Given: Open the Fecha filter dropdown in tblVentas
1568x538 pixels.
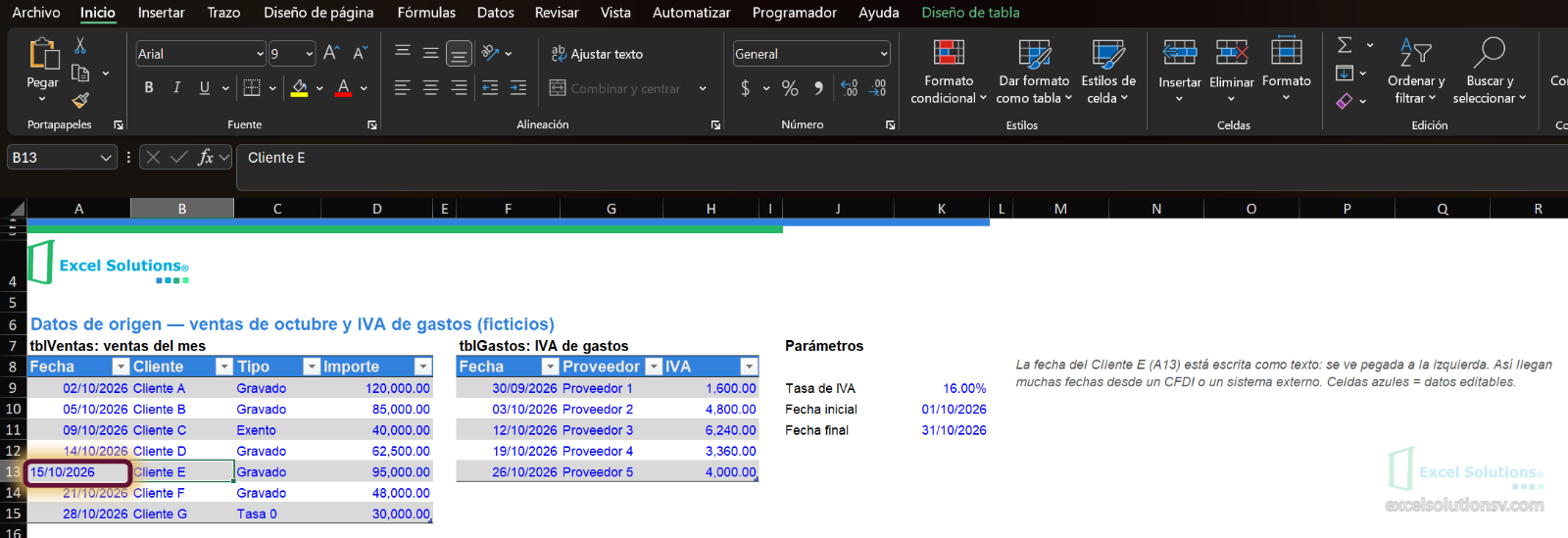Looking at the screenshot, I should pyautogui.click(x=121, y=367).
